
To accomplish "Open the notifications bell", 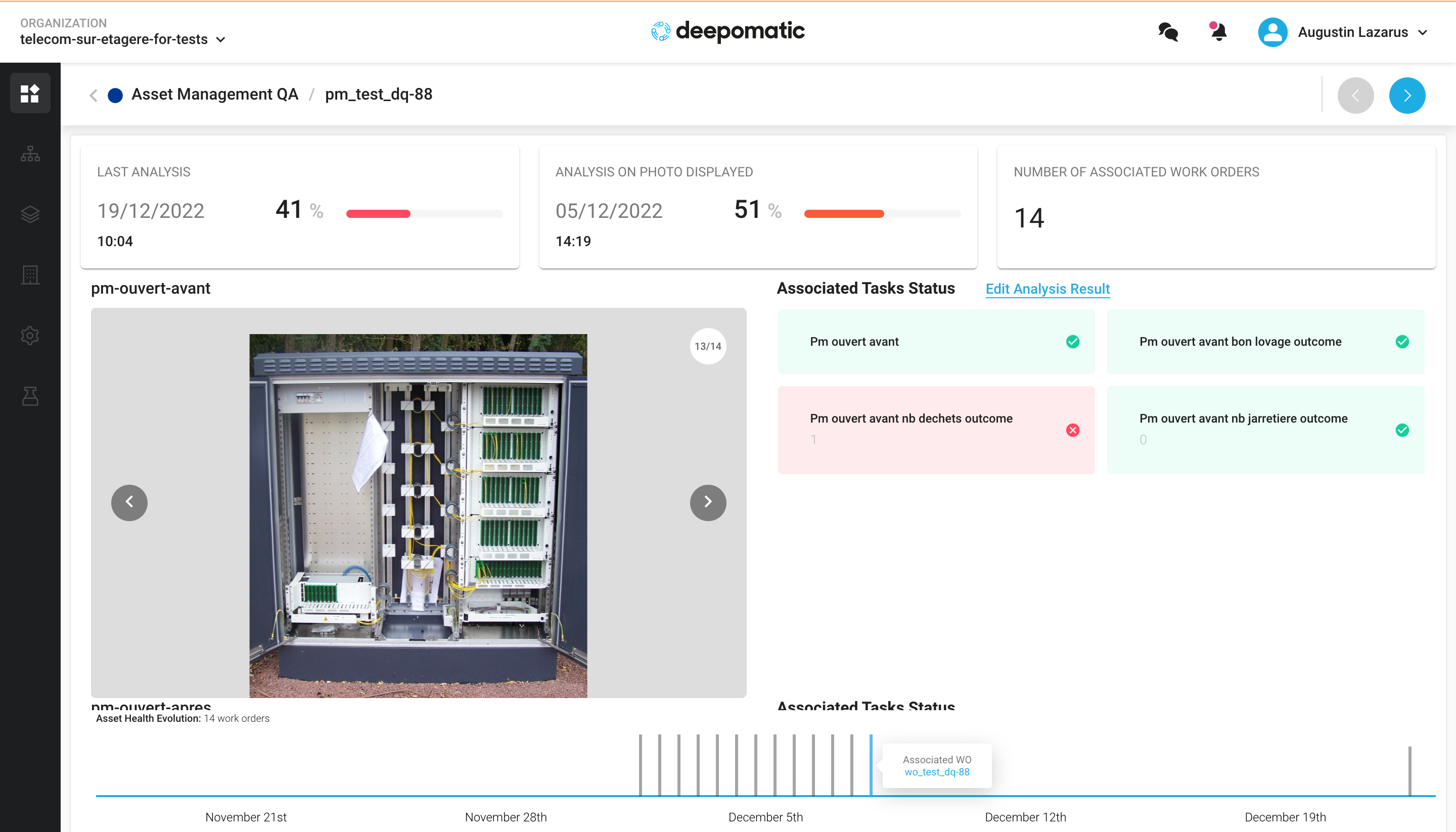I will point(1218,32).
